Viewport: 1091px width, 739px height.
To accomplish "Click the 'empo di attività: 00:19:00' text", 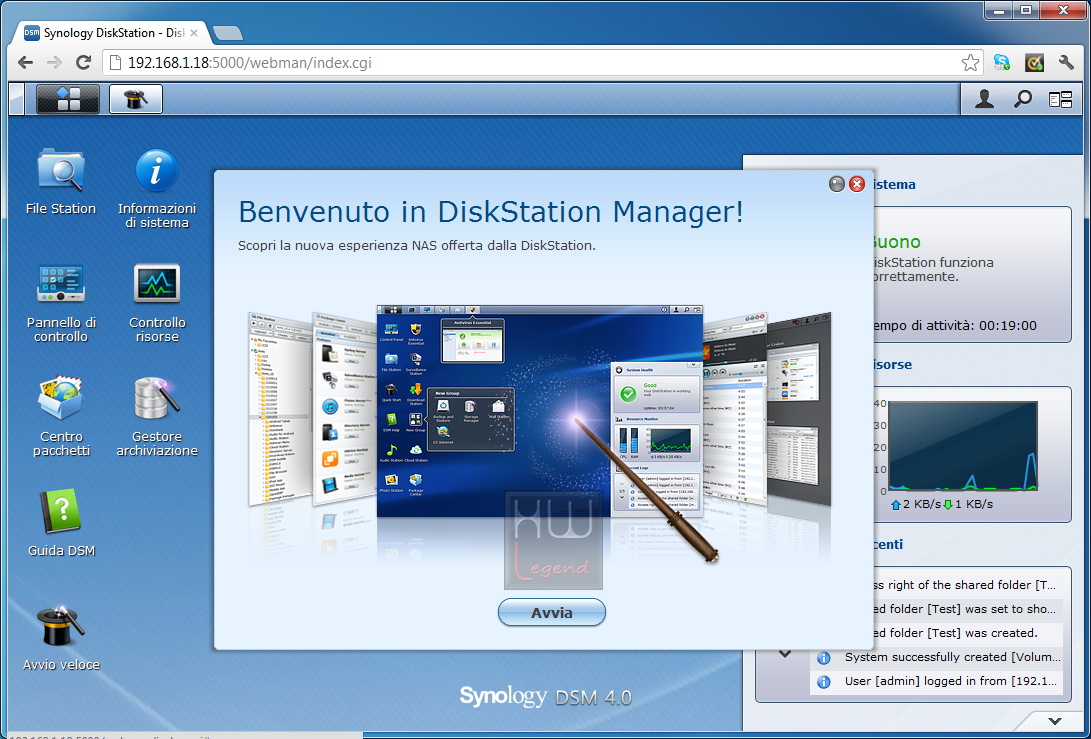I will pyautogui.click(x=955, y=325).
